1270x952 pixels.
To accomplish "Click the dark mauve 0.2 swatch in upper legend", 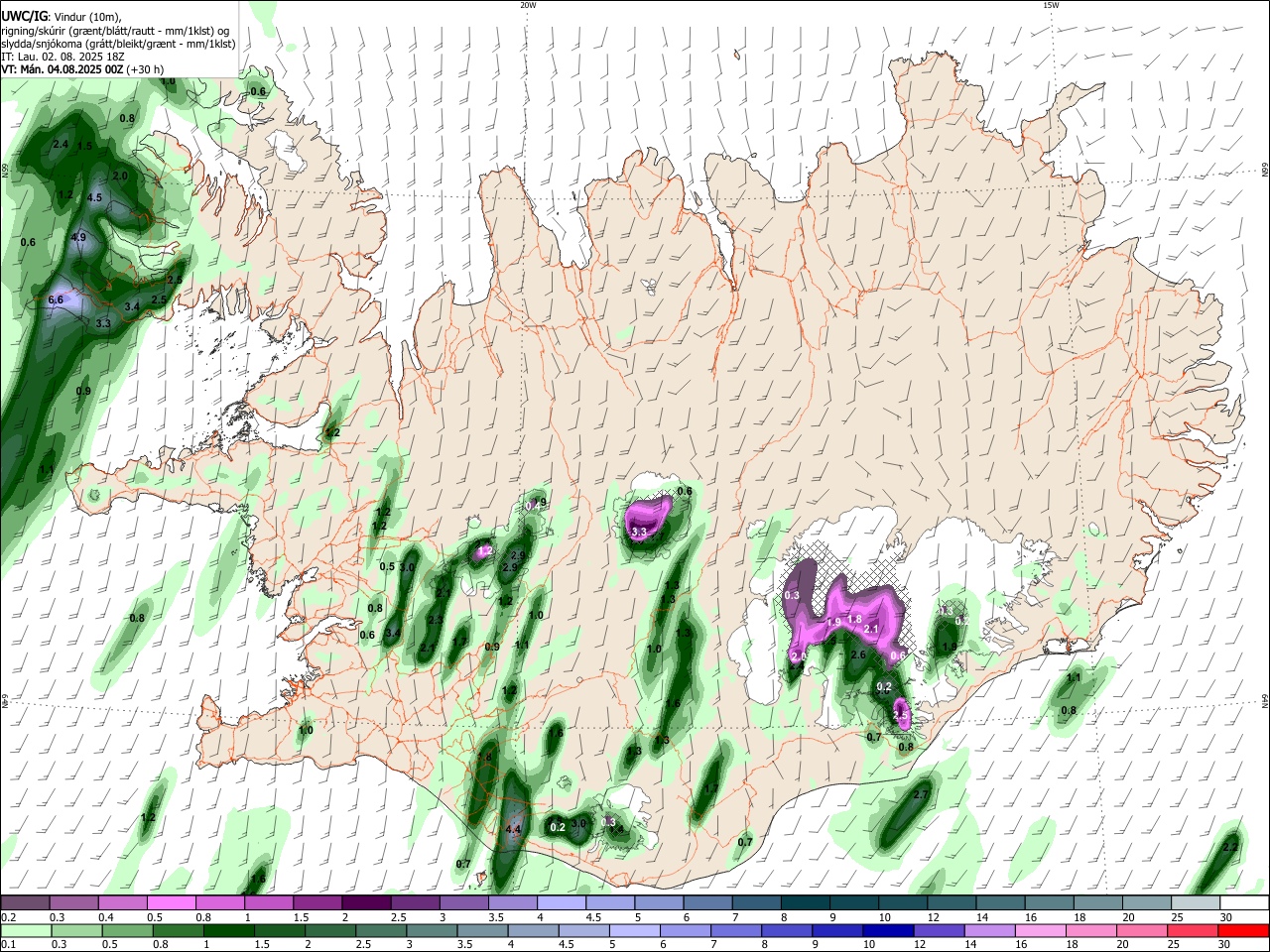I will tap(25, 903).
